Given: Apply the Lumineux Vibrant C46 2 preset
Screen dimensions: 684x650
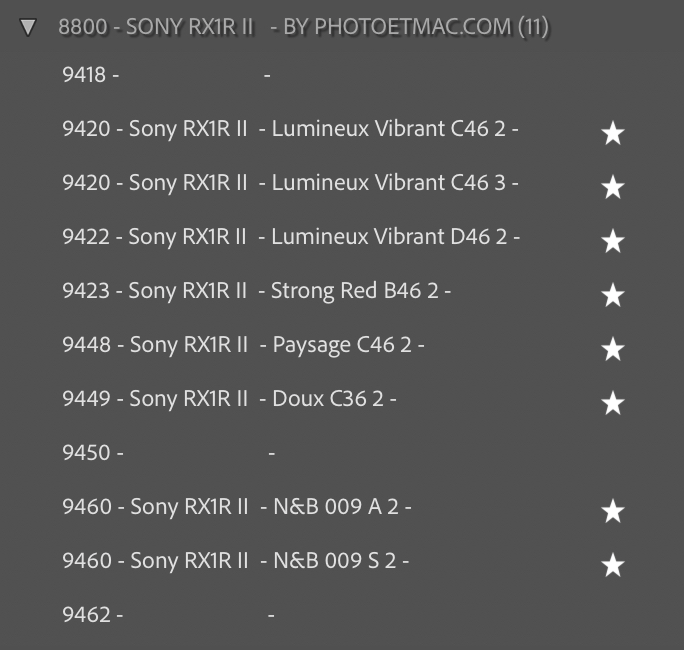Looking at the screenshot, I should click(290, 129).
